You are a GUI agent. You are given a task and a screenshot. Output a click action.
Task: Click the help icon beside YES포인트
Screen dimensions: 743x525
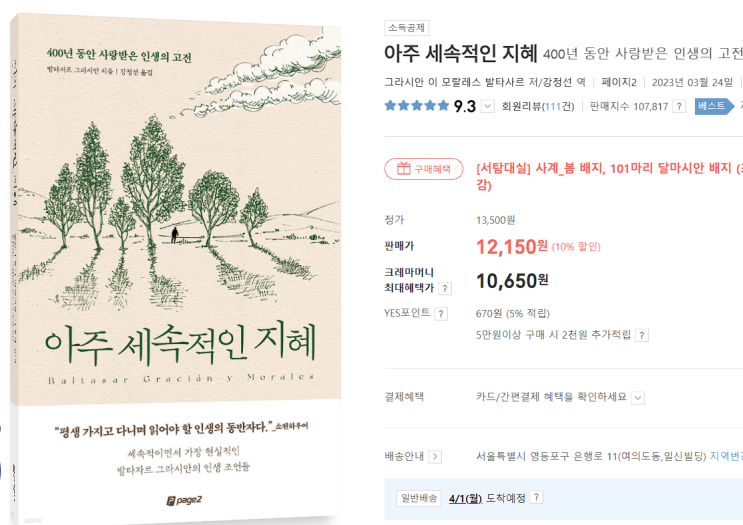click(x=441, y=313)
